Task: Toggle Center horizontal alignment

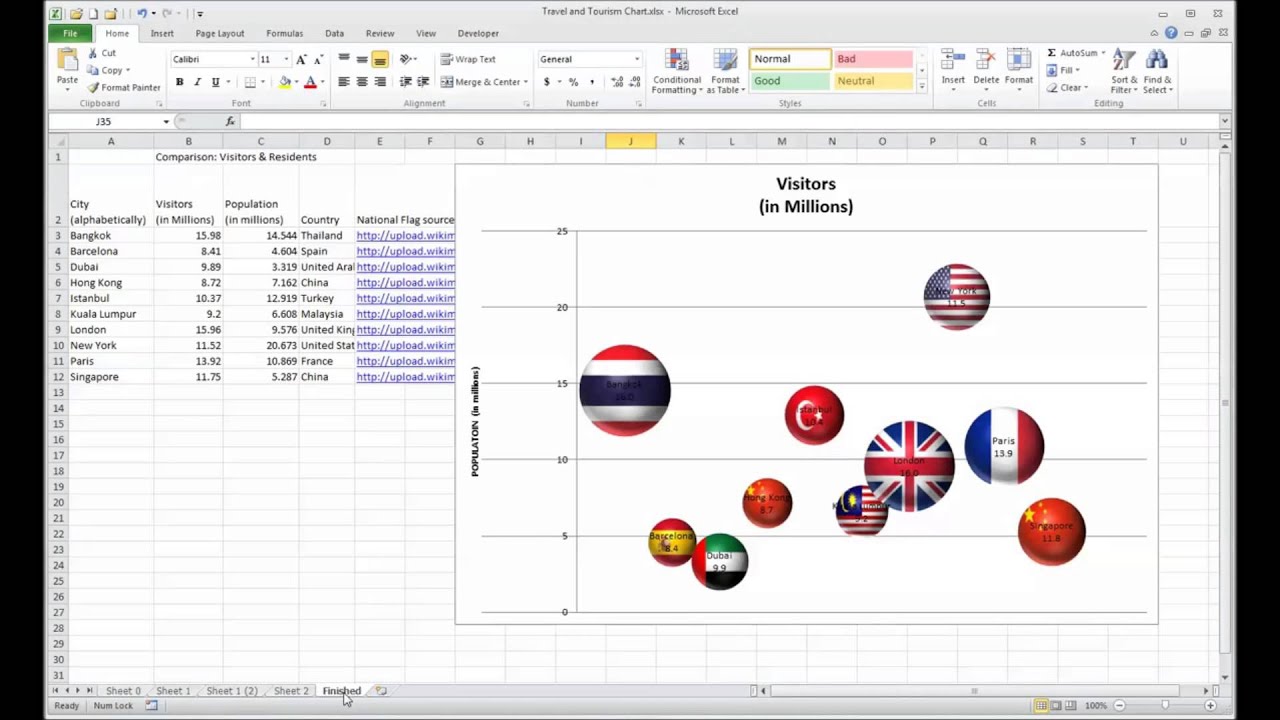Action: (x=362, y=82)
